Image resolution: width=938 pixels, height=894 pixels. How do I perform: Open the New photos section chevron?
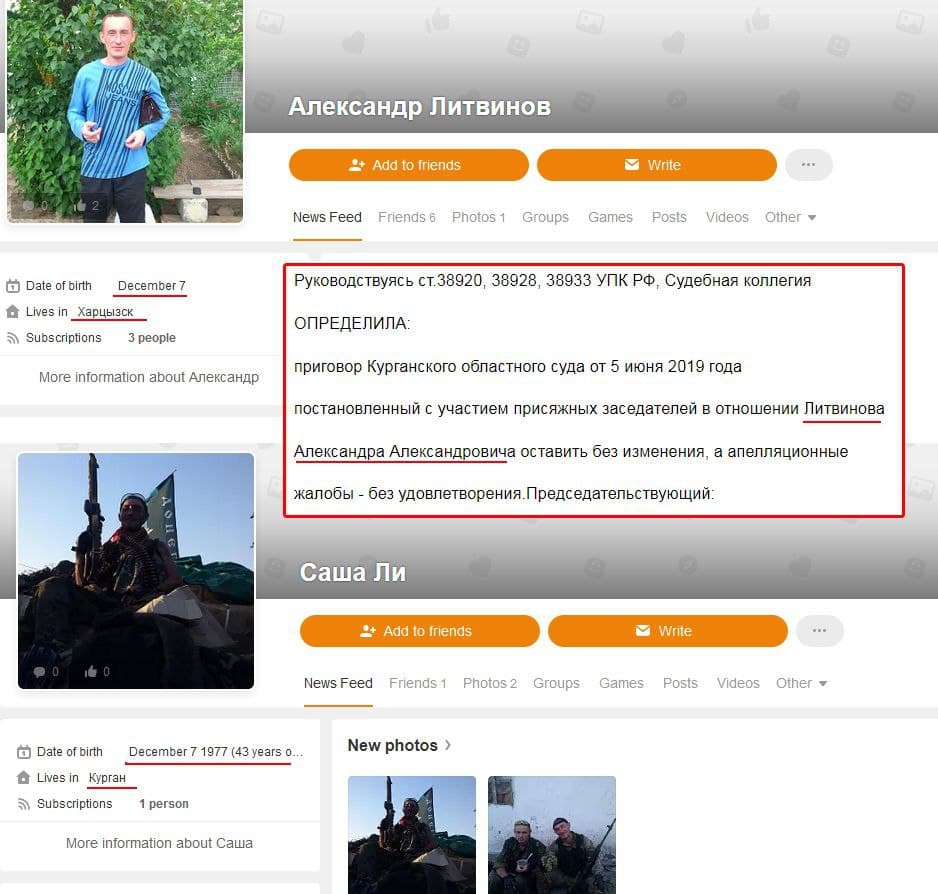(x=448, y=745)
